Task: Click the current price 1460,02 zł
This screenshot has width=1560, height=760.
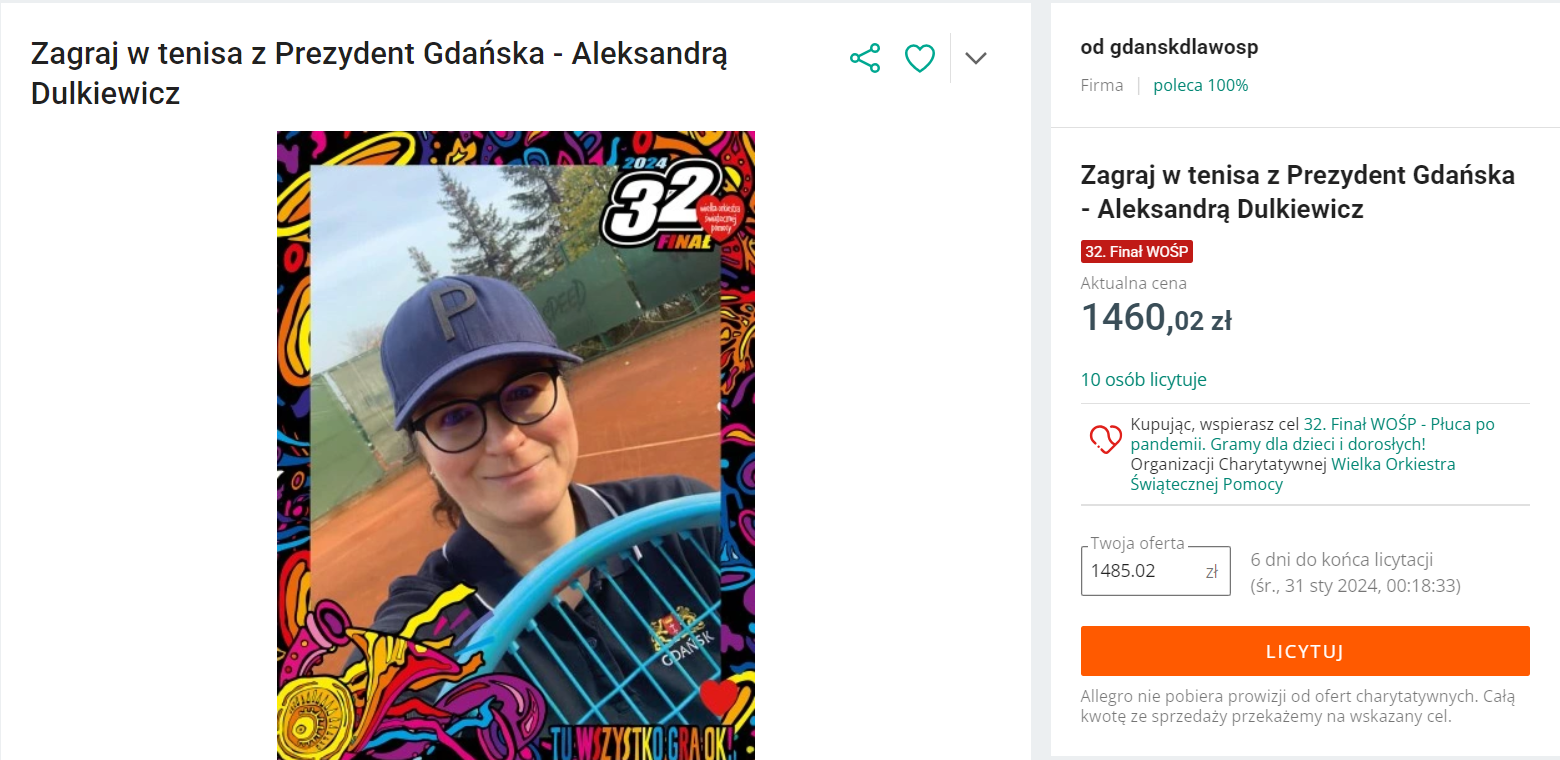Action: click(1156, 318)
